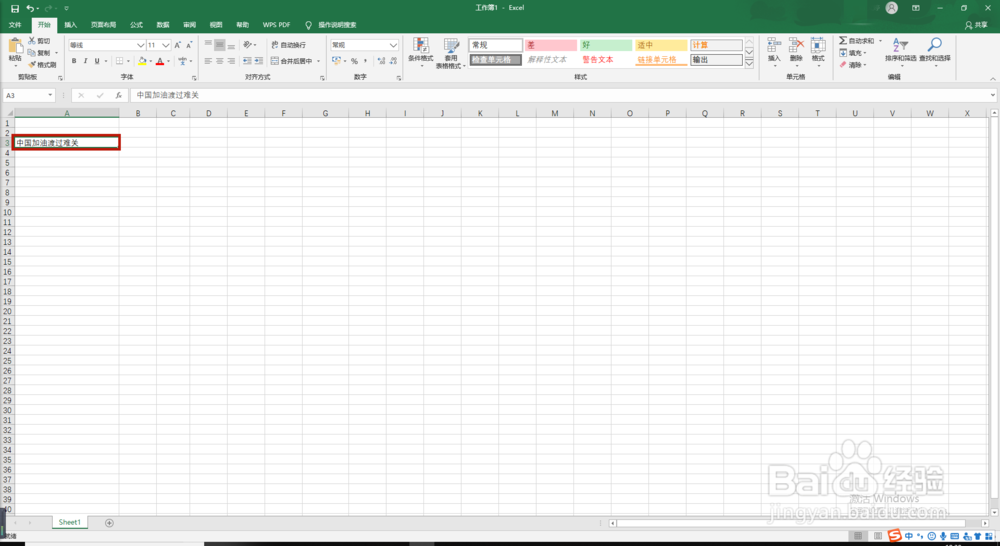Open the File (文件) tab
Viewport: 1000px width, 546px height.
pos(15,25)
